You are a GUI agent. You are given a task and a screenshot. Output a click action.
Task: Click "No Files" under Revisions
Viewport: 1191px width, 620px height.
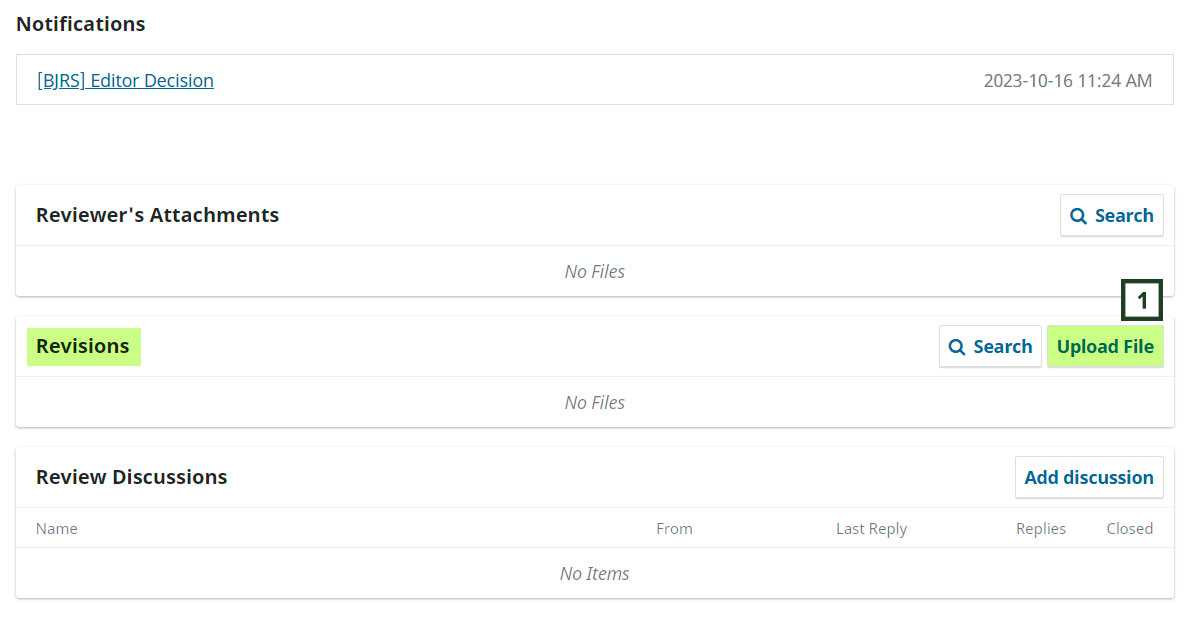[x=595, y=403]
